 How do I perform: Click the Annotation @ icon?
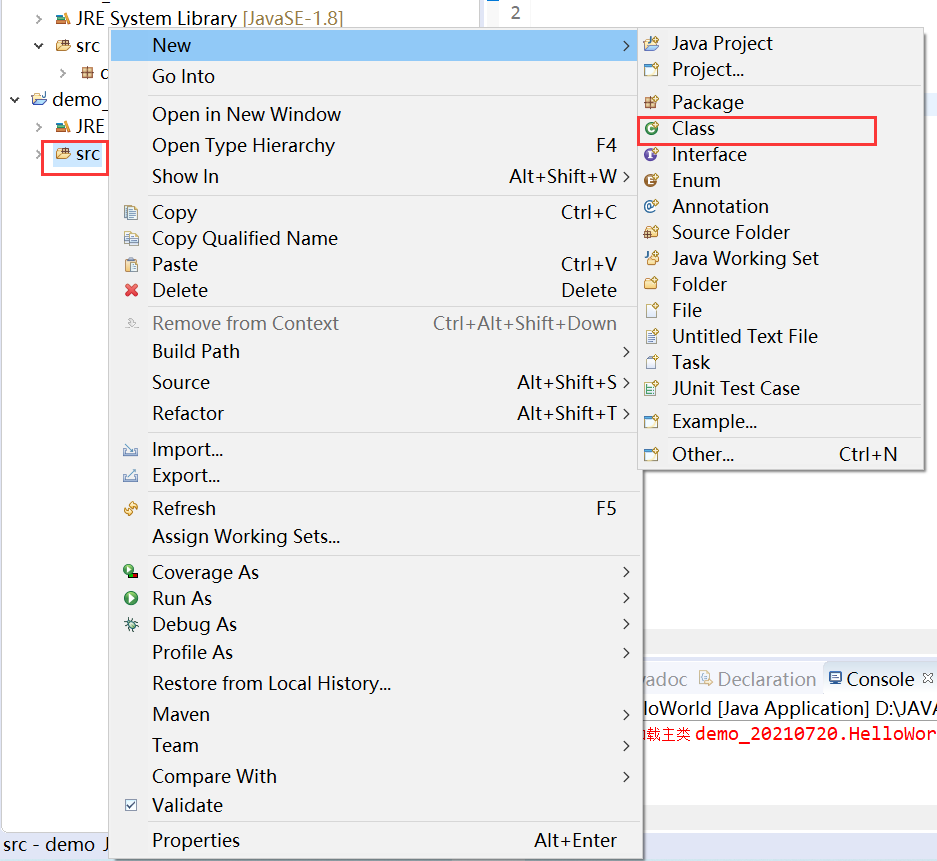(x=651, y=206)
